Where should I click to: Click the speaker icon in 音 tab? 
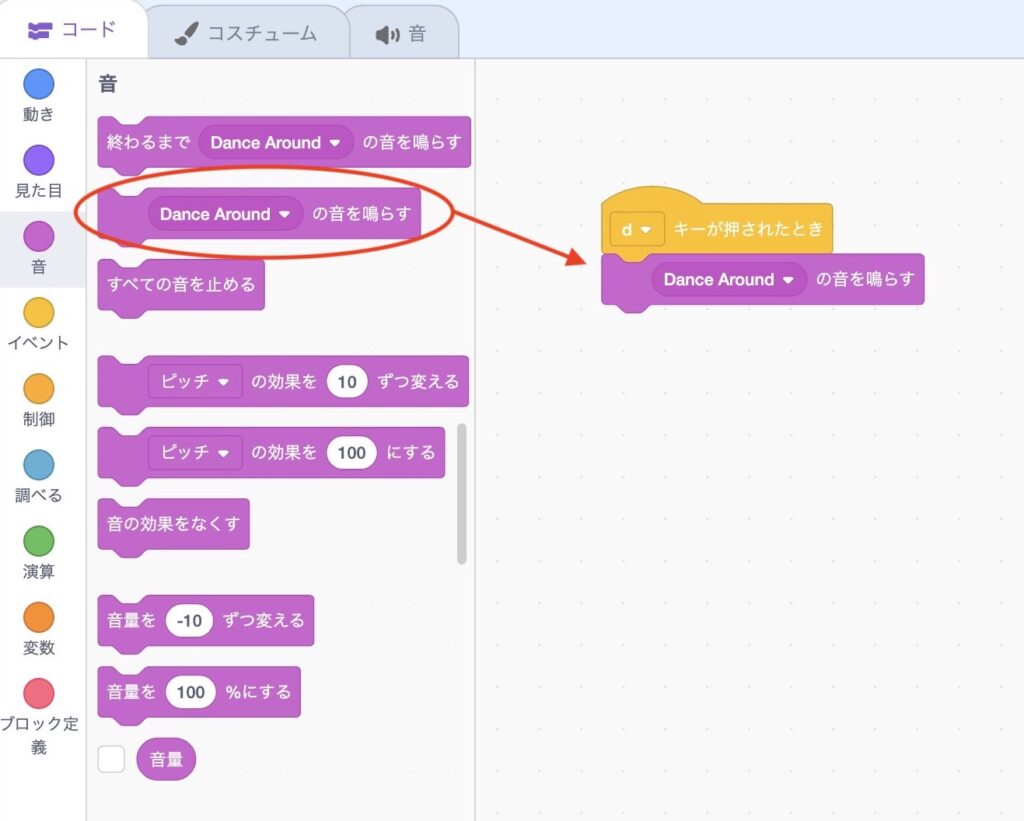click(387, 35)
